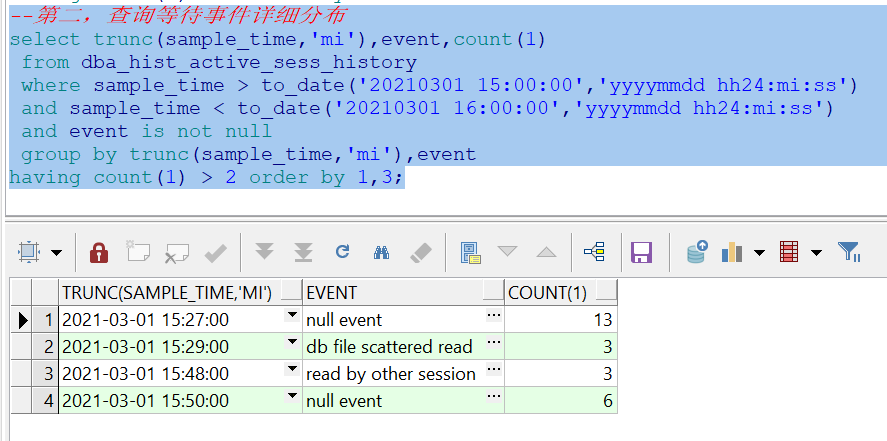
Task: Click the refresh results icon
Action: (x=342, y=252)
